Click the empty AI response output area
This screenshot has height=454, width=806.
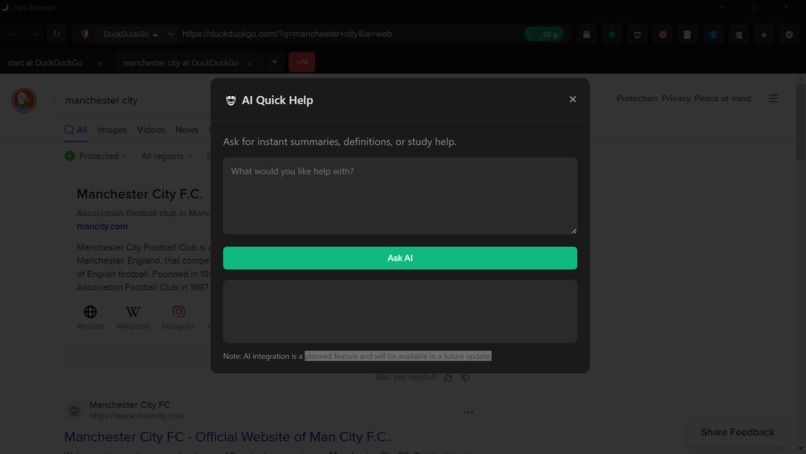(400, 311)
